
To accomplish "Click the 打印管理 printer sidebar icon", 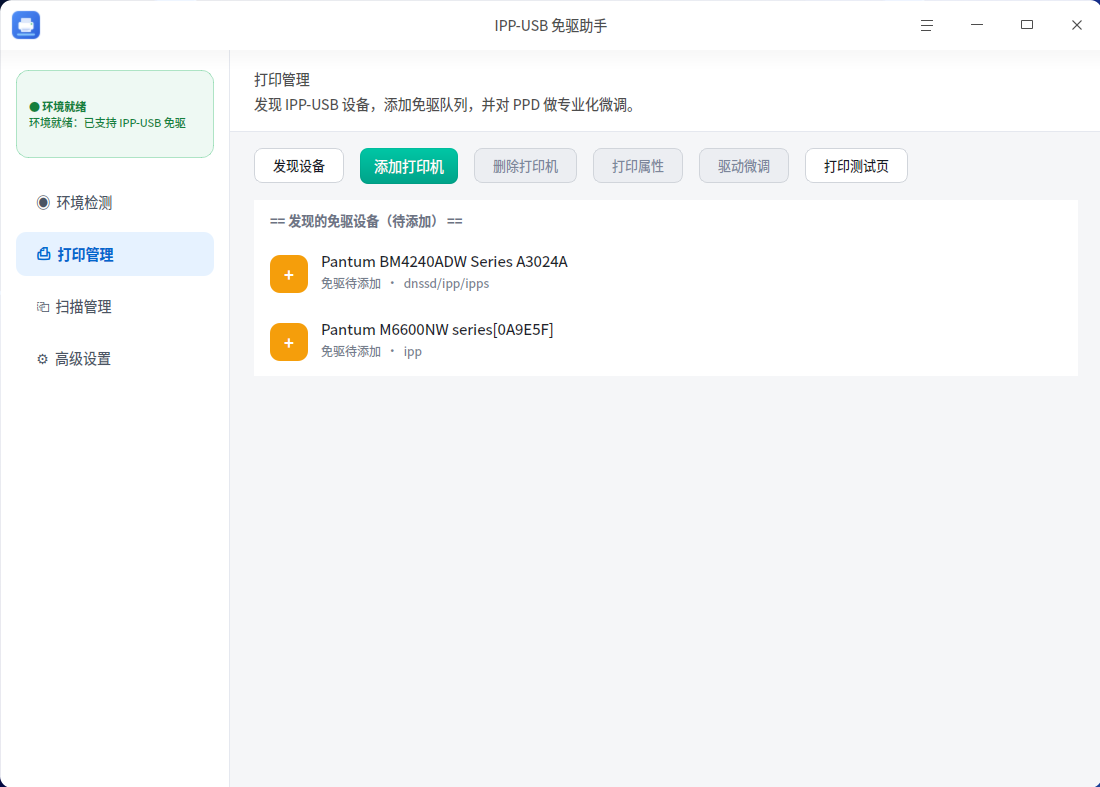I will 43,254.
